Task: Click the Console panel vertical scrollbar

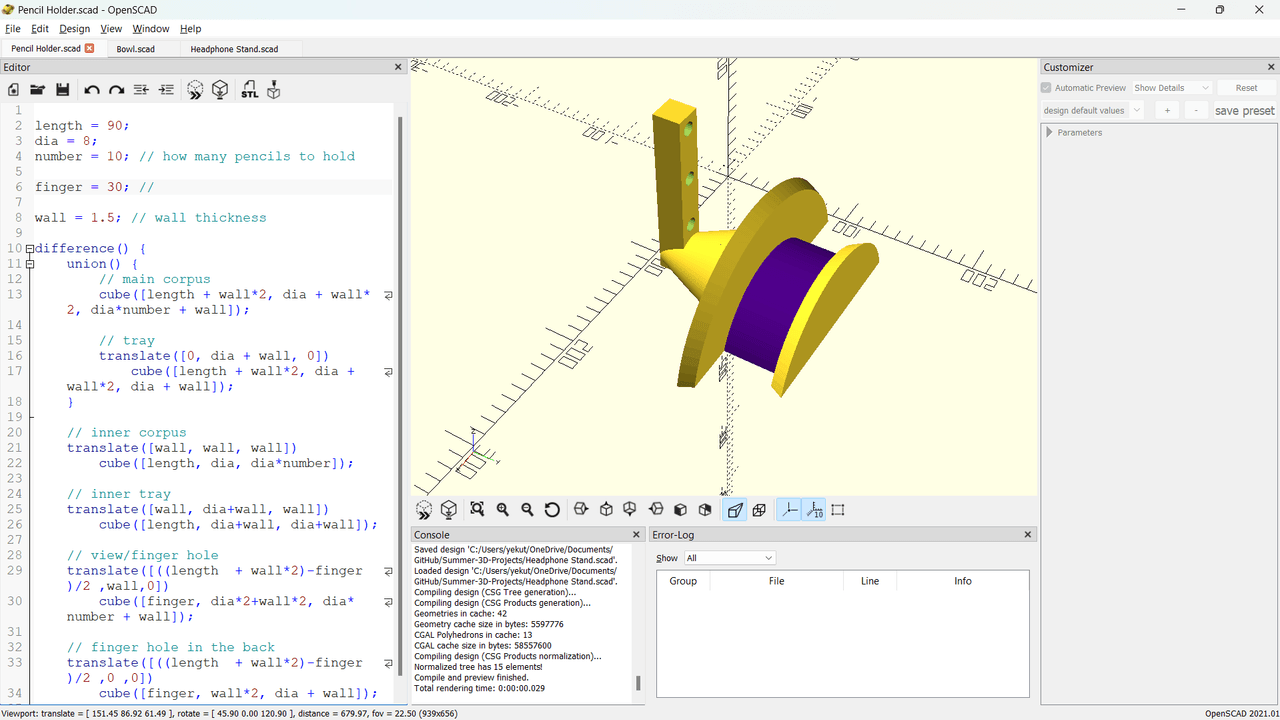Action: tap(637, 683)
